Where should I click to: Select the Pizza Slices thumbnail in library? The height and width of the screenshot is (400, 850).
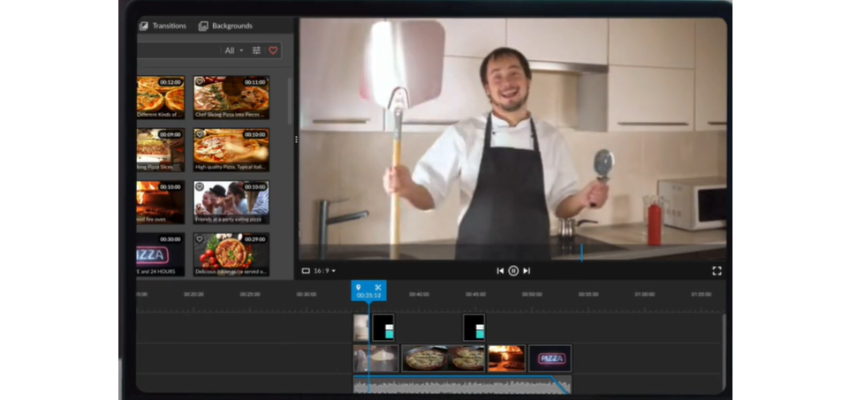(x=161, y=150)
